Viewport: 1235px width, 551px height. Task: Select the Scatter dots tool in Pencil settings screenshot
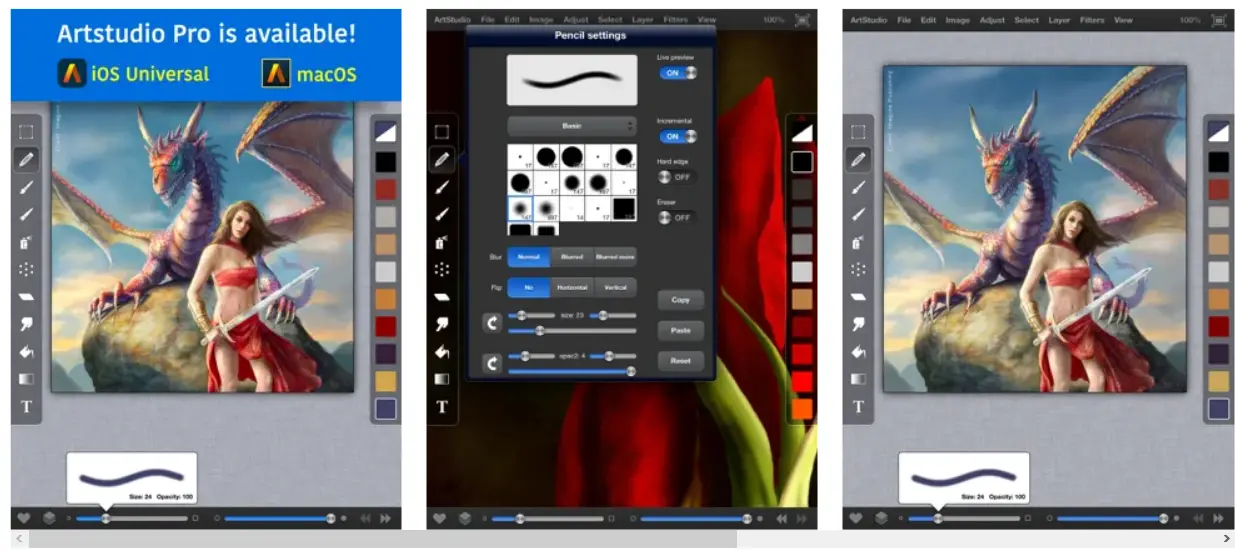click(442, 268)
